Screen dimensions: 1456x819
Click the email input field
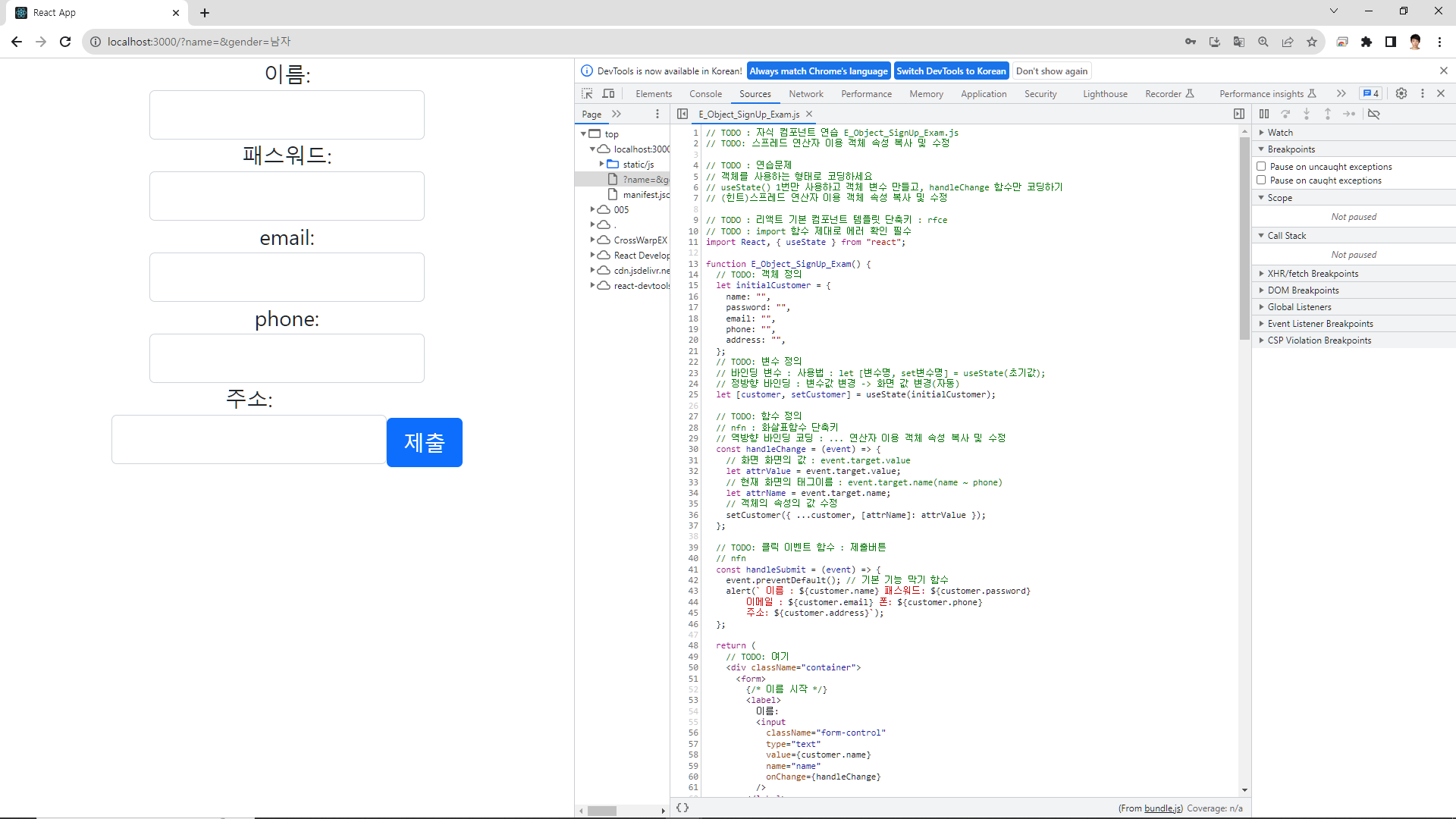(x=287, y=277)
